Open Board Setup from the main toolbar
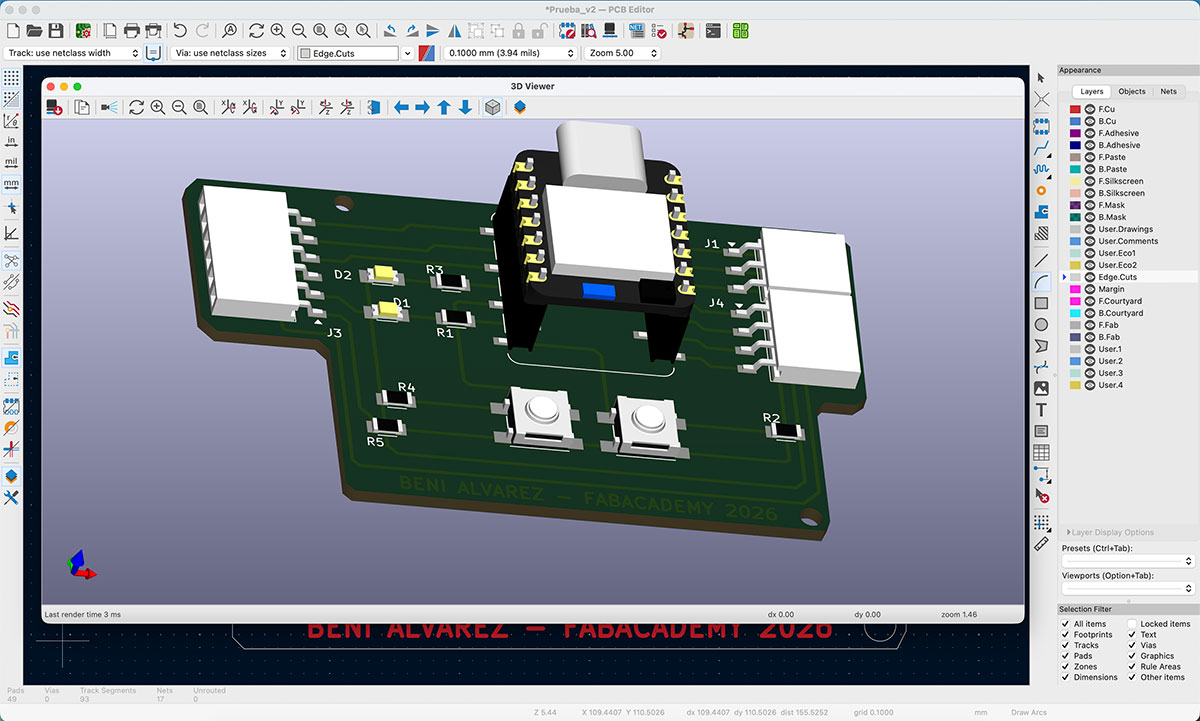 click(x=84, y=31)
